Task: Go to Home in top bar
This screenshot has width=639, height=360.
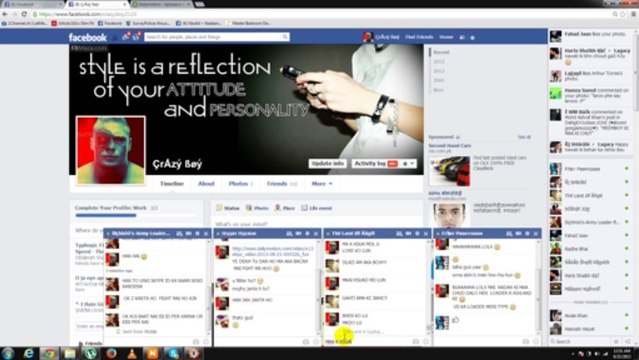Action: [x=446, y=37]
